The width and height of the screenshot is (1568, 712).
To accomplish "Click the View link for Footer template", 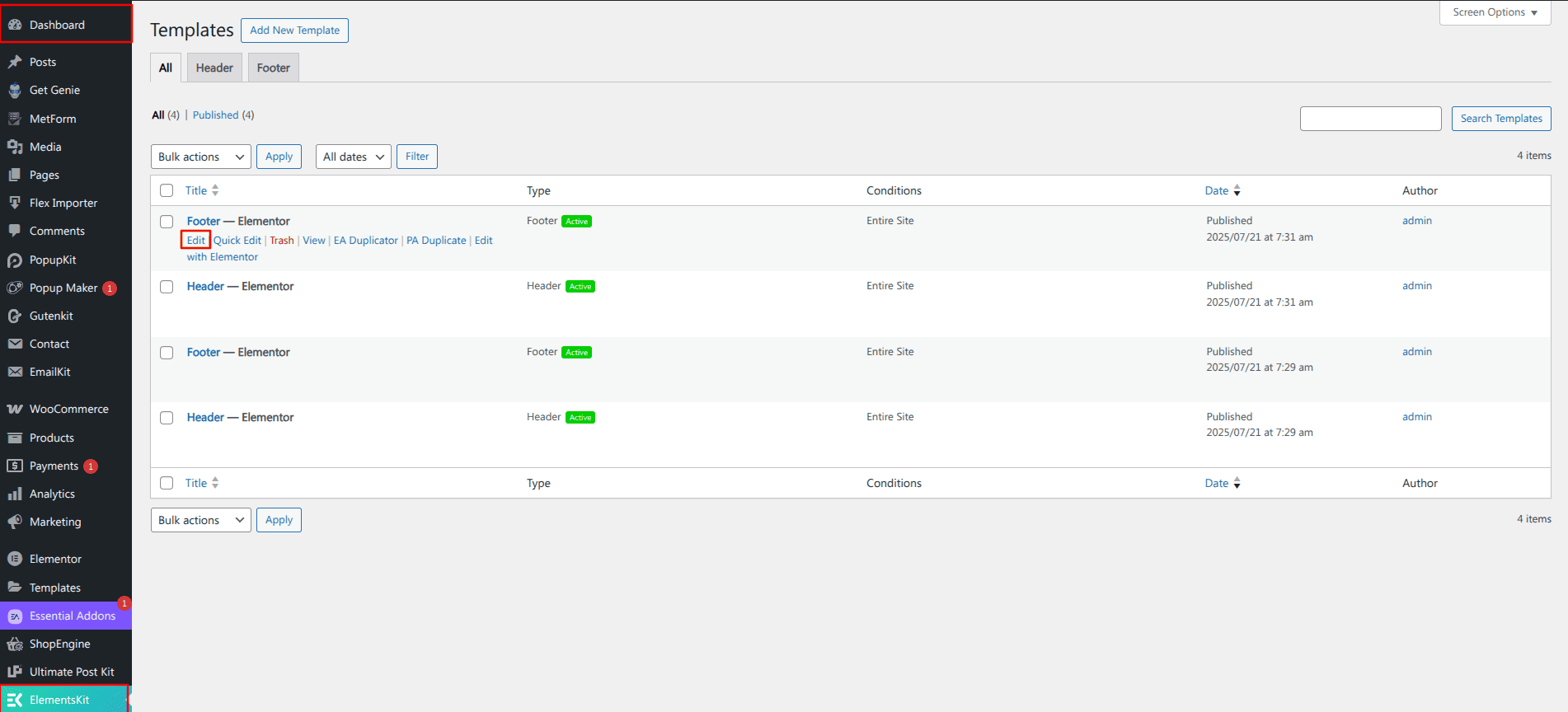I will (x=314, y=241).
